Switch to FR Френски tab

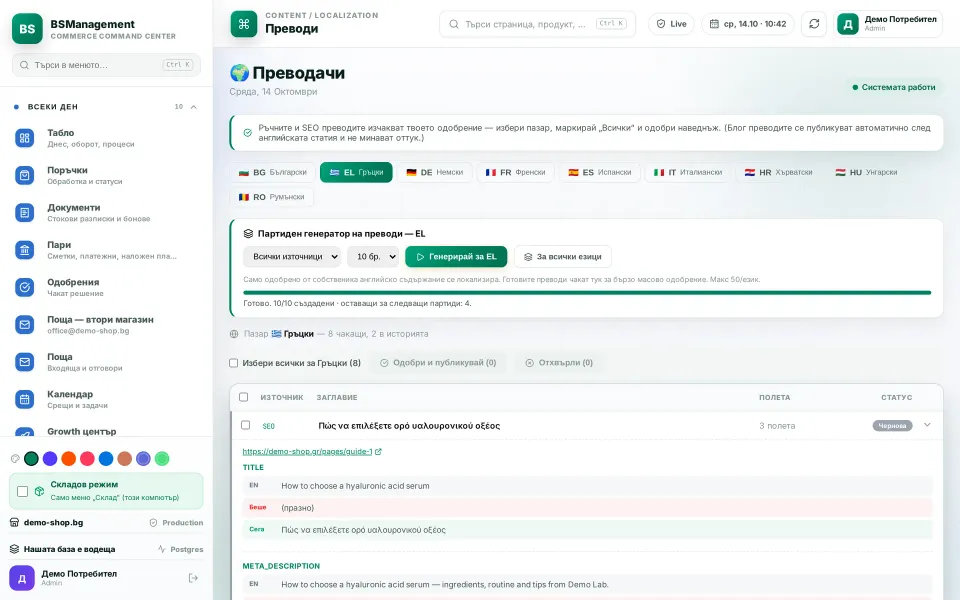point(516,173)
